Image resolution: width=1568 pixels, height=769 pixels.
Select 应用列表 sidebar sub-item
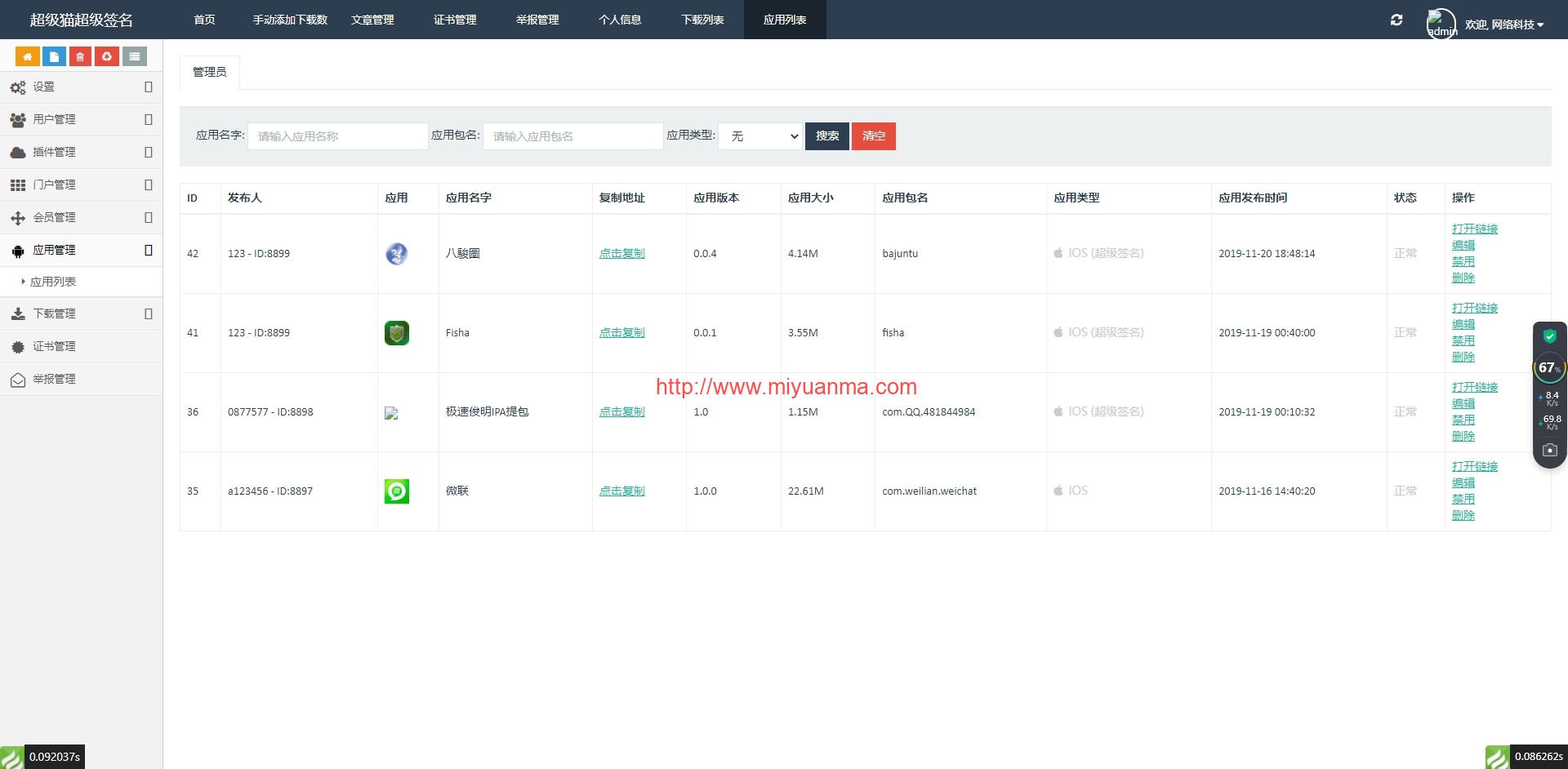click(81, 282)
